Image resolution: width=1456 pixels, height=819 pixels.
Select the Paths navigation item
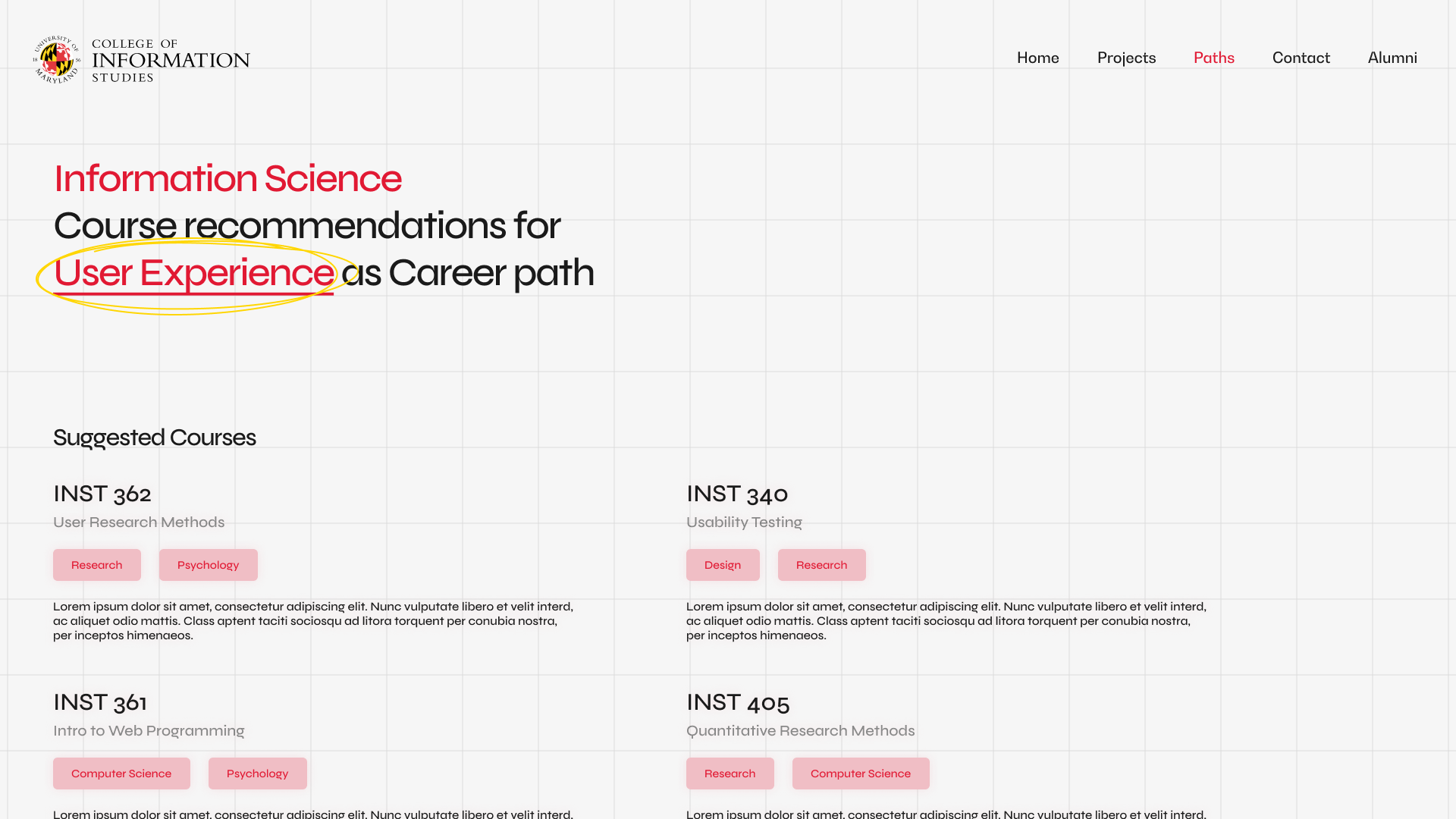pos(1213,58)
